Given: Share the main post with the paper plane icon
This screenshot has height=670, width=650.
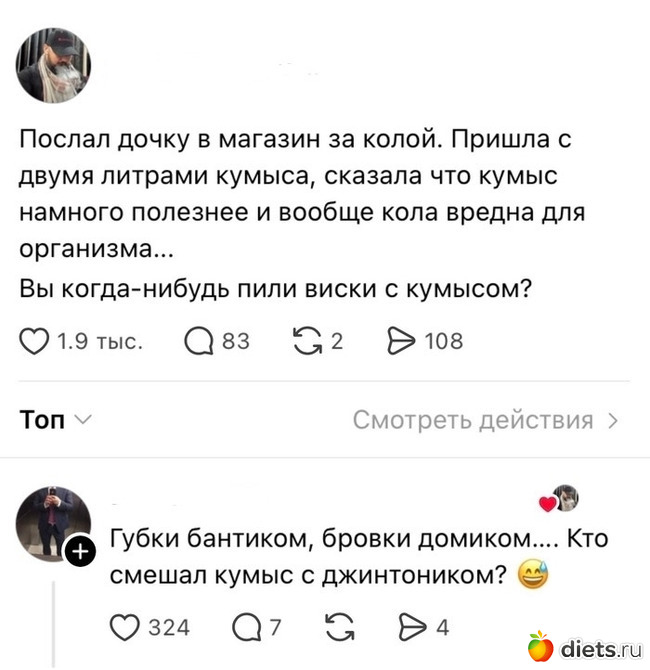Looking at the screenshot, I should click(x=401, y=341).
